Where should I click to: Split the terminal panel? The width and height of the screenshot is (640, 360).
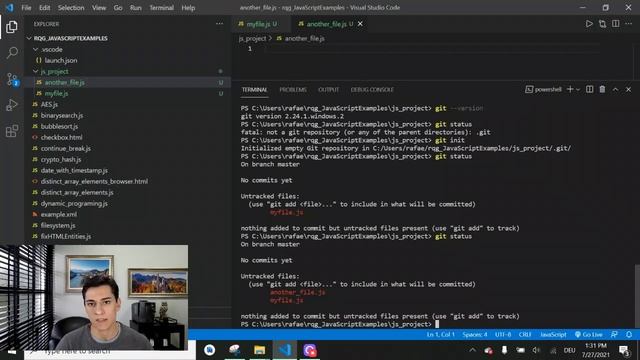point(589,89)
